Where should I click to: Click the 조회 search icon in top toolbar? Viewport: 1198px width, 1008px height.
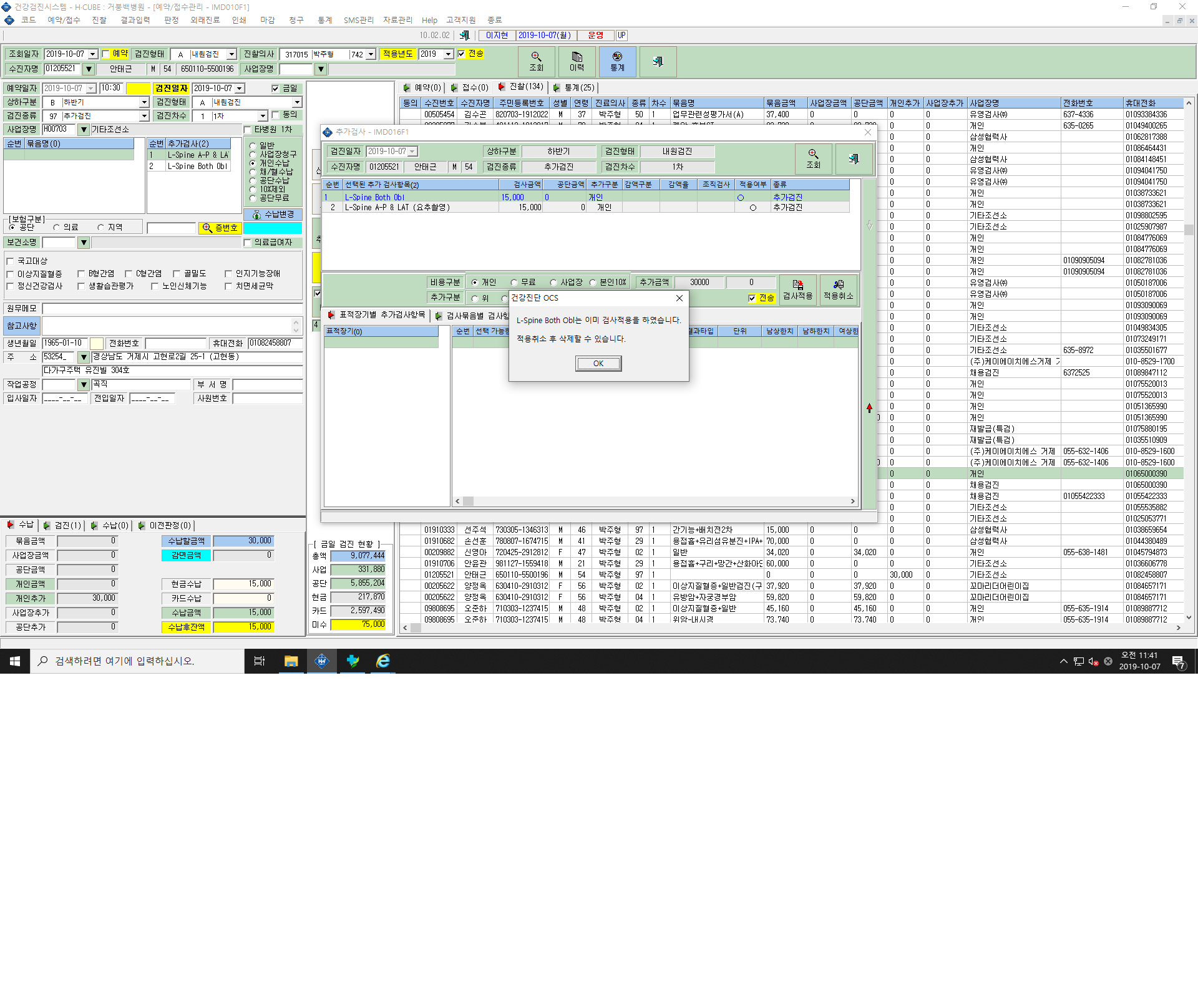click(536, 62)
